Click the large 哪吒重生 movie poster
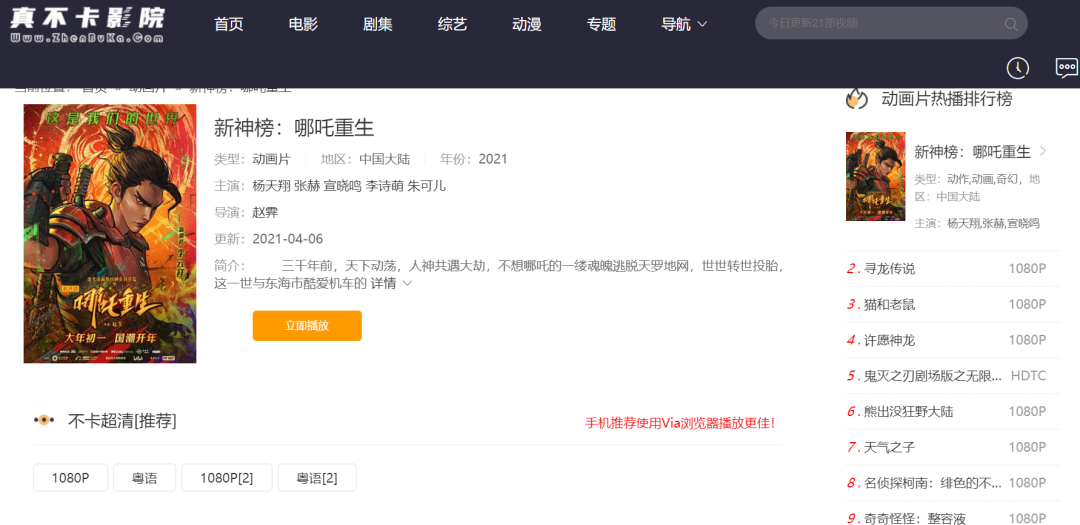 (110, 234)
